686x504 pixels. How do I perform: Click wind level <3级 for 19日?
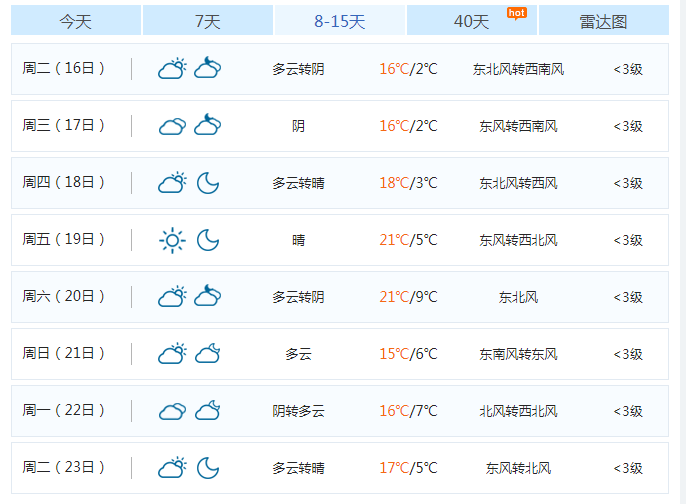[x=628, y=240]
